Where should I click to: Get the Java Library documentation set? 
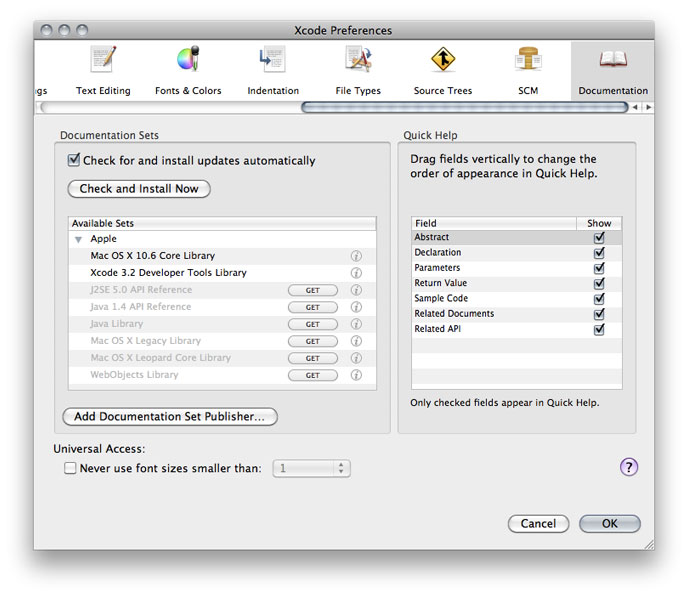312,324
